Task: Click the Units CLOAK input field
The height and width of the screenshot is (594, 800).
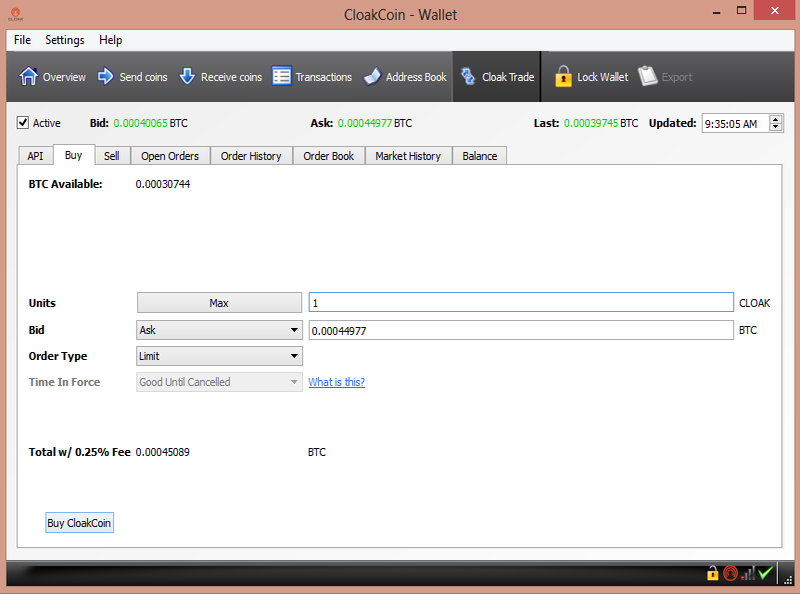Action: [x=520, y=303]
